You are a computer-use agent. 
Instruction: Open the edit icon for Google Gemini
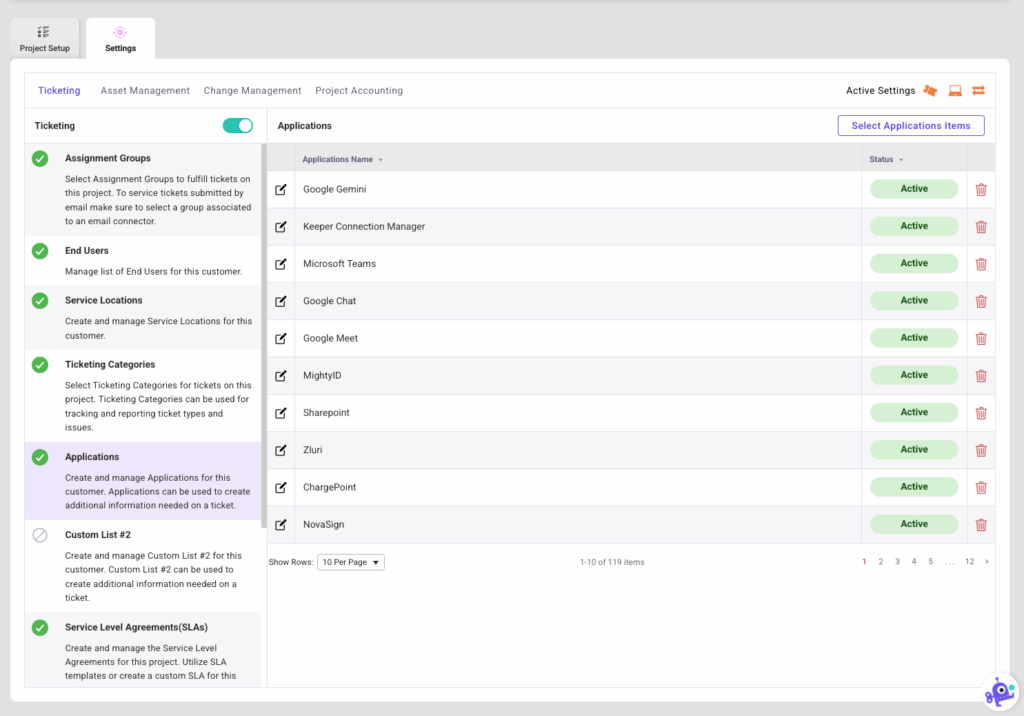[281, 188]
